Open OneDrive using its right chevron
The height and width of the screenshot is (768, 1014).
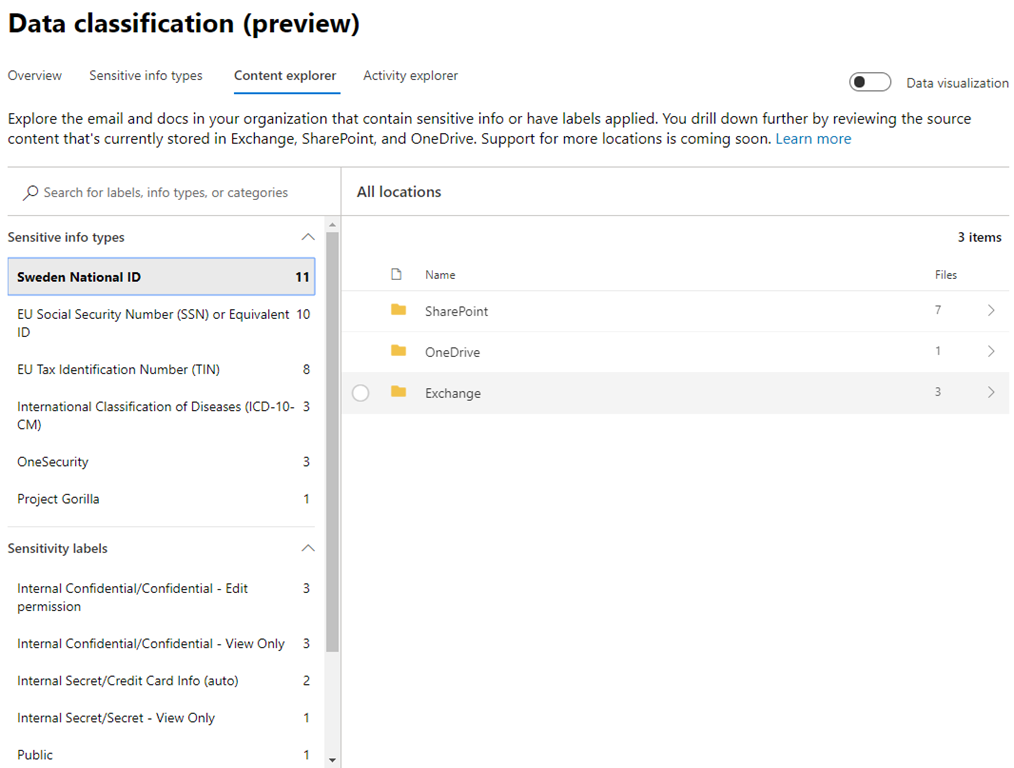tap(991, 352)
